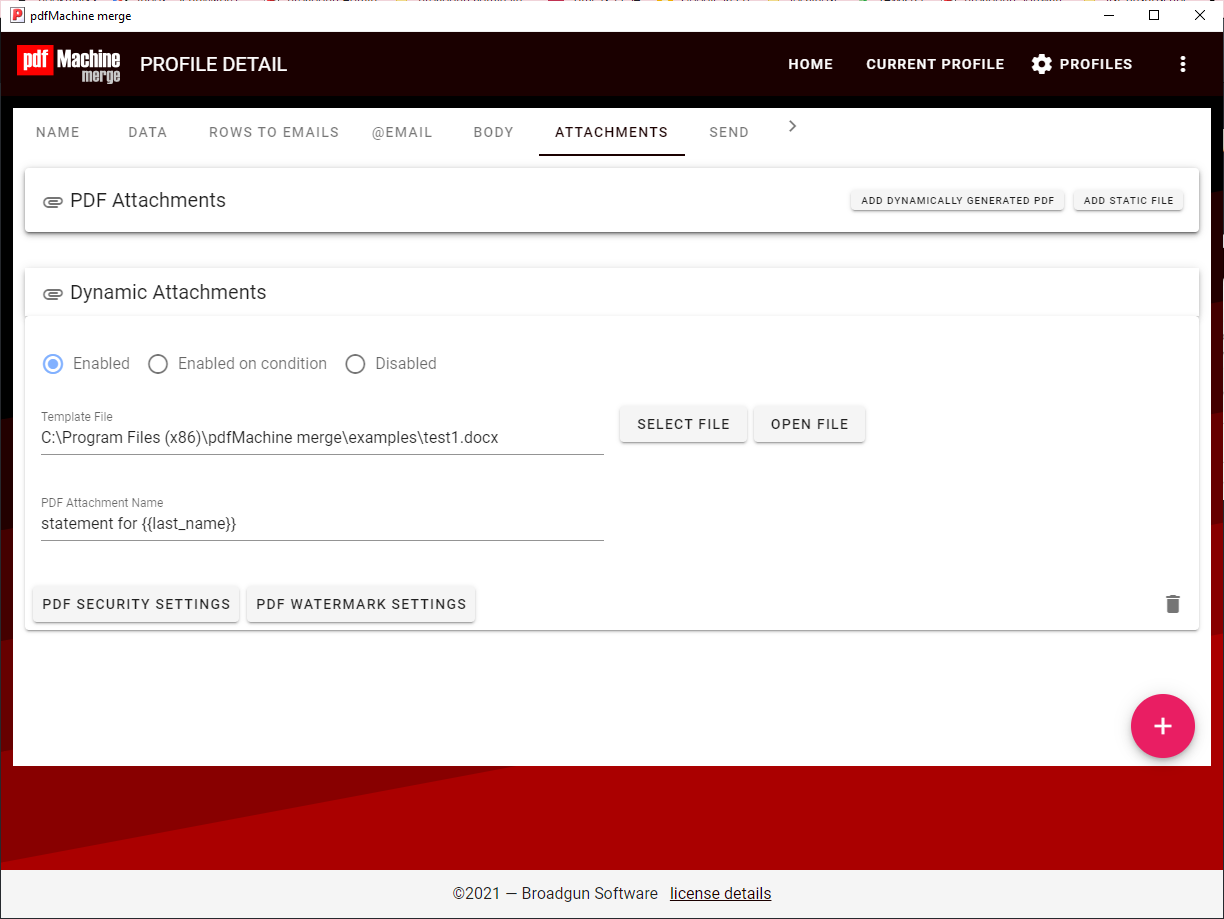Viewport: 1224px width, 919px height.
Task: Open the Rows to Emails tab
Action: 274,132
